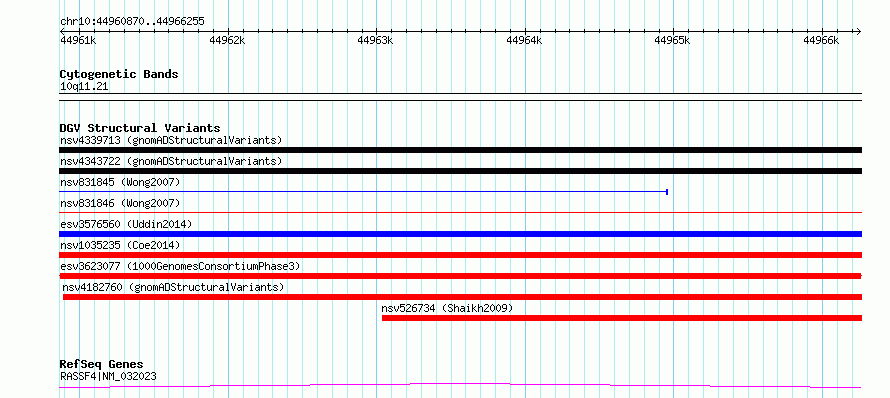The height and width of the screenshot is (398, 890).
Task: Click the red bar for esv3623077
Action: click(x=460, y=276)
